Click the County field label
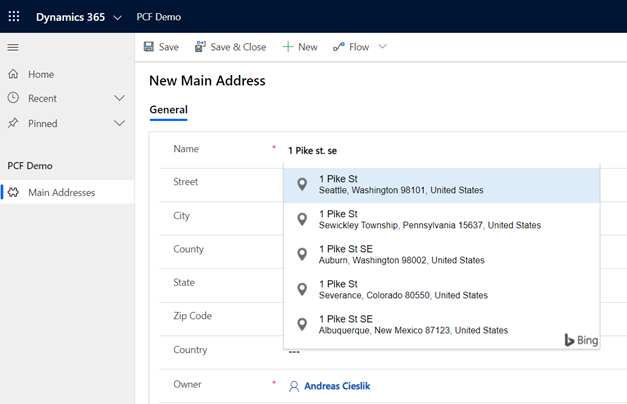Image resolution: width=627 pixels, height=404 pixels. pyautogui.click(x=188, y=249)
